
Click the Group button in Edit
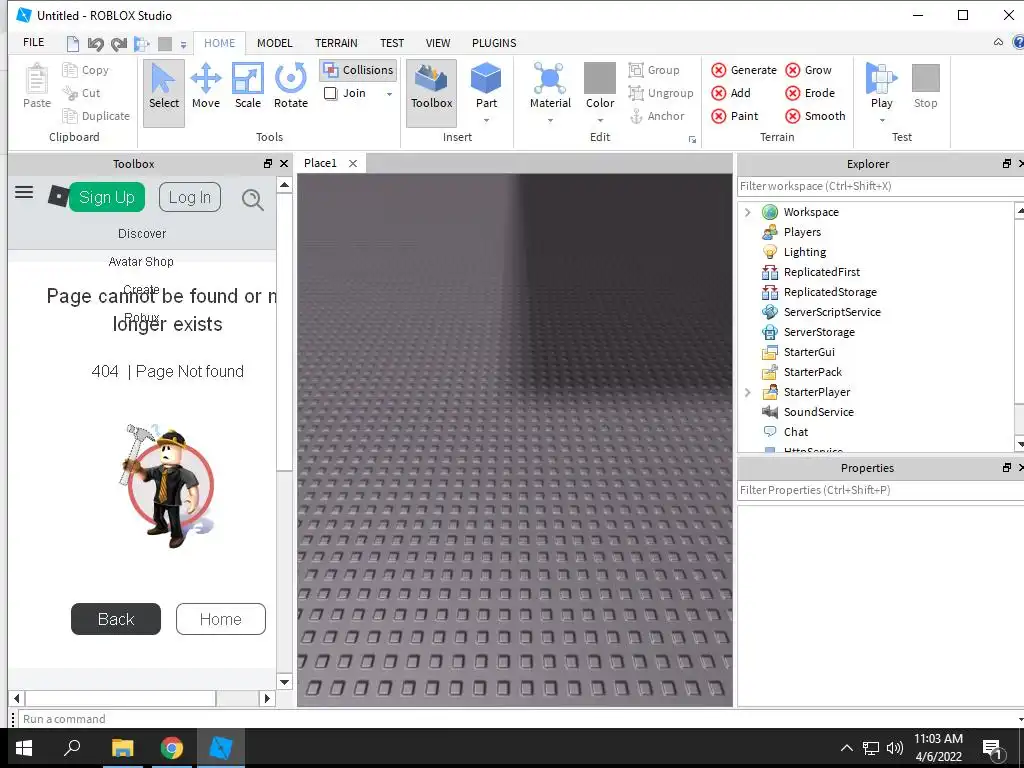click(654, 70)
